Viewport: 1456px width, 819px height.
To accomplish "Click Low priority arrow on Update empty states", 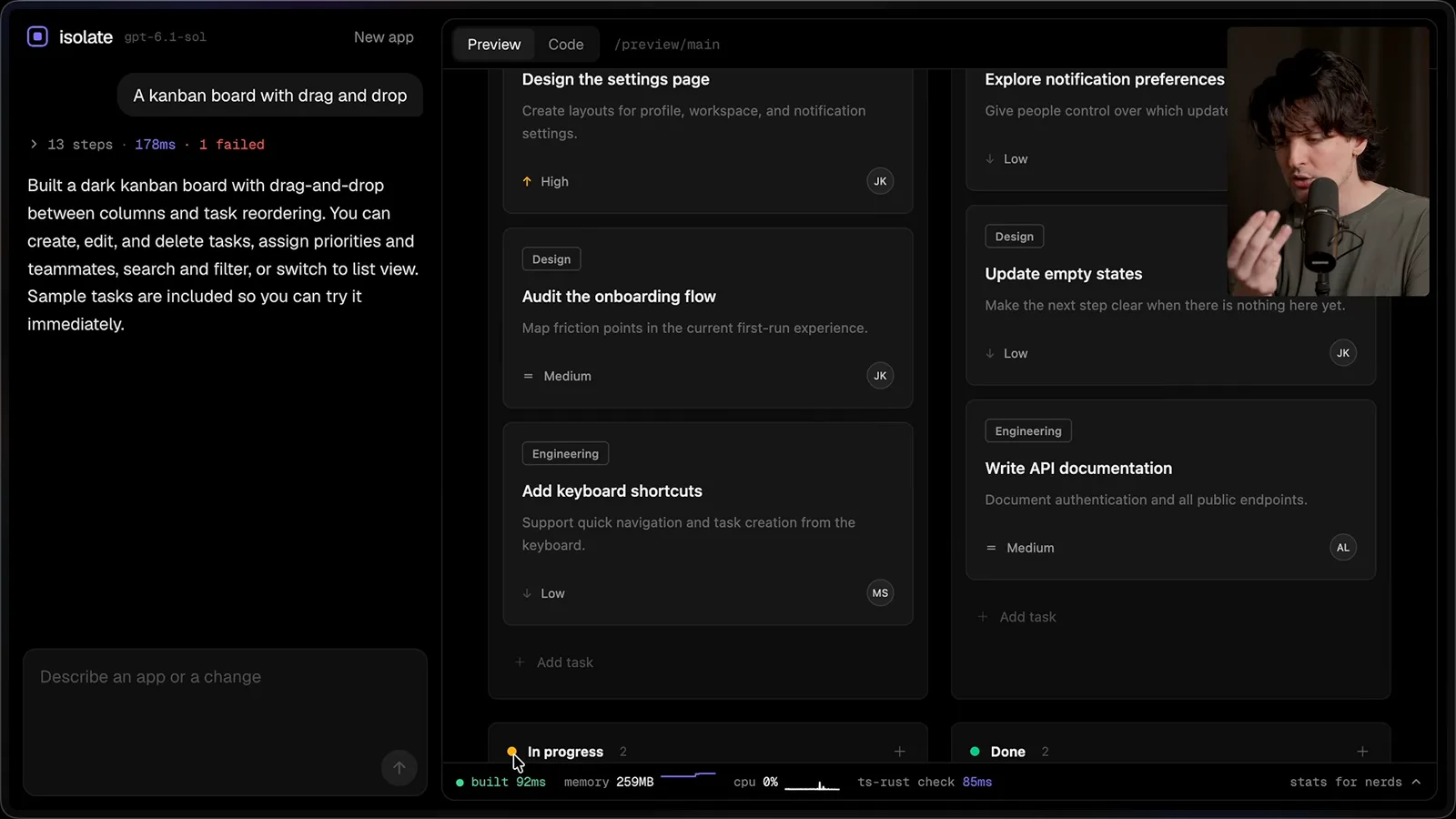I will 990,353.
